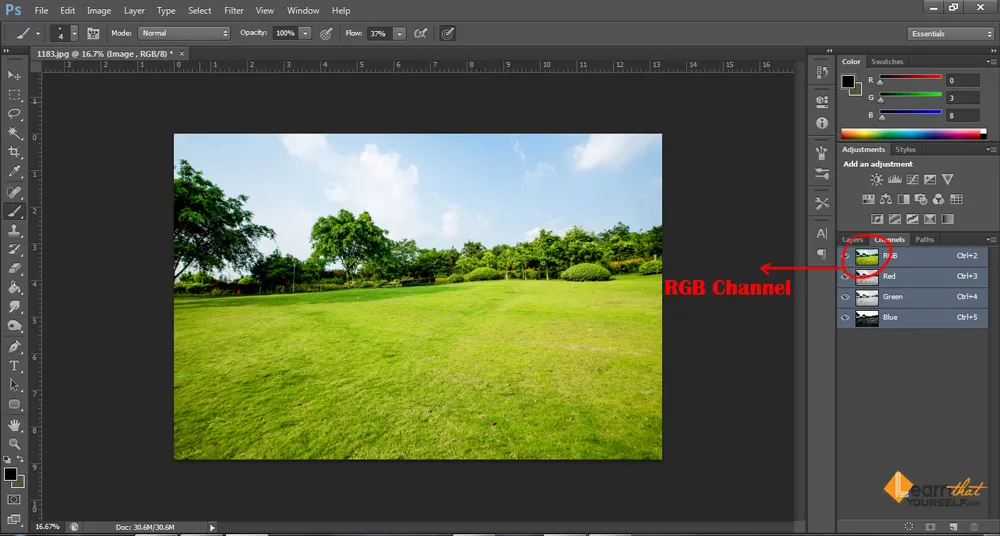Click the foreground color swatch in toolbox
This screenshot has height=536, width=1000.
10,473
